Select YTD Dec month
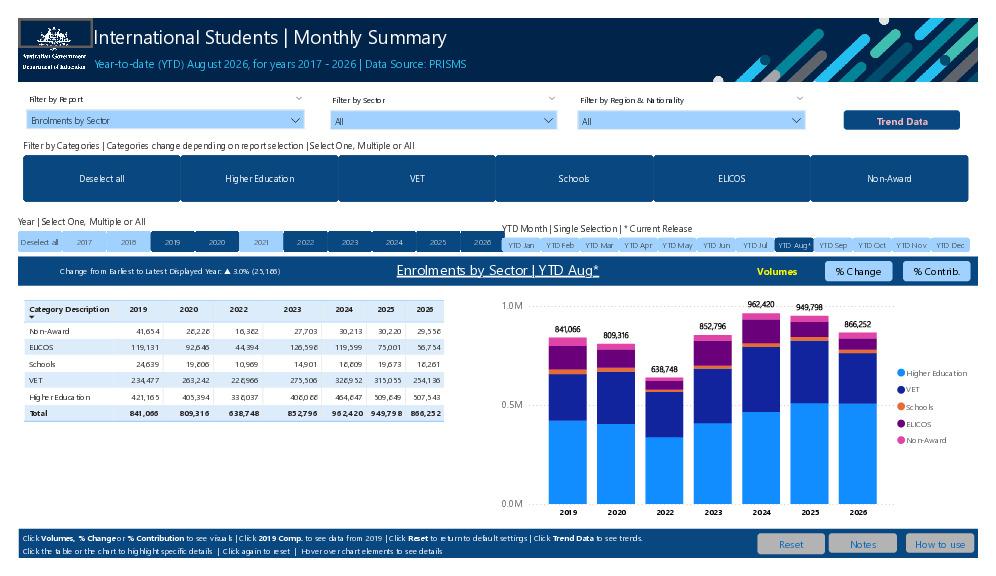Image resolution: width=996 pixels, height=576 pixels. pyautogui.click(x=950, y=245)
